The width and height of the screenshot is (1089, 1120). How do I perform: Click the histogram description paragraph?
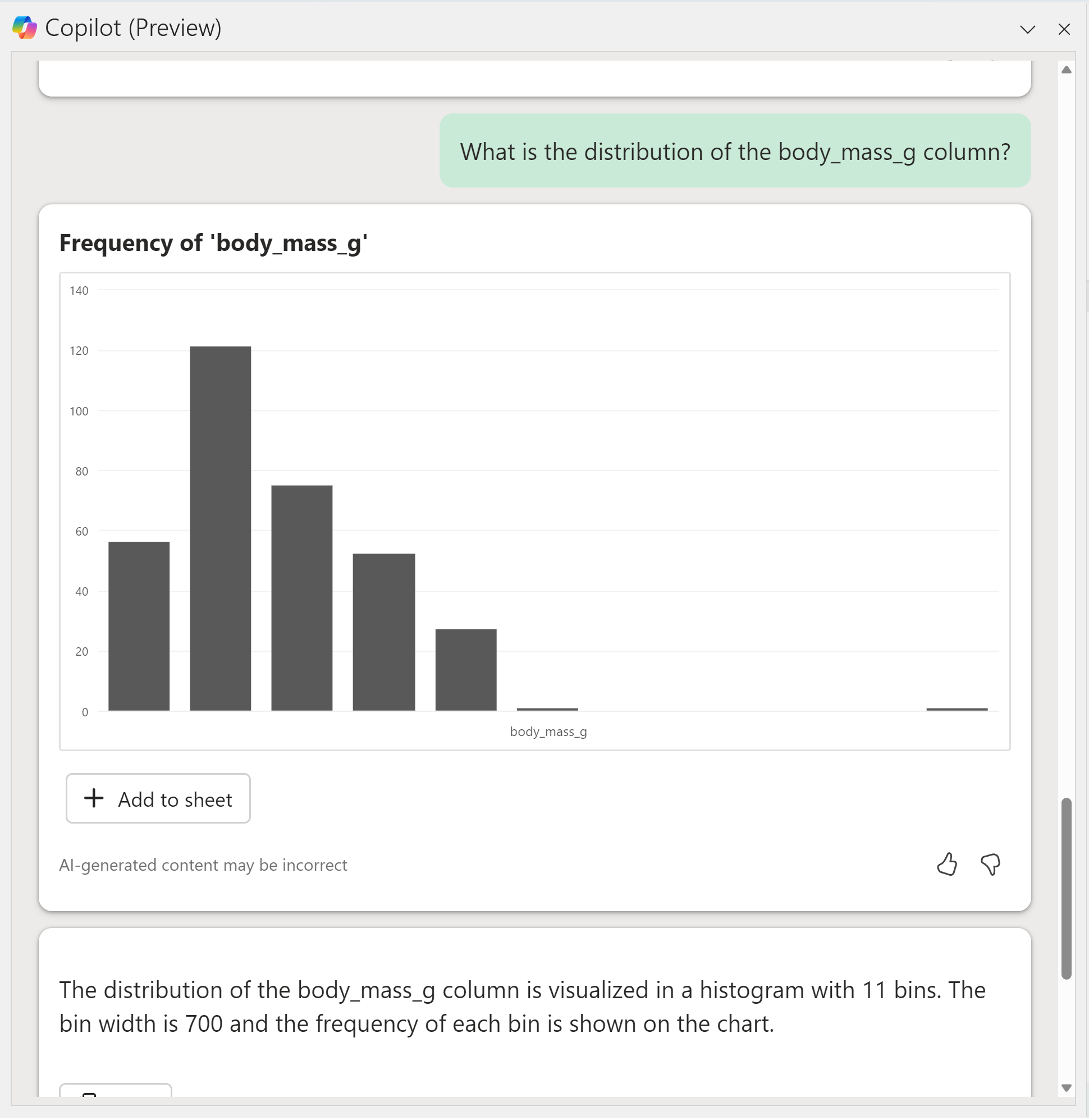pos(522,1007)
